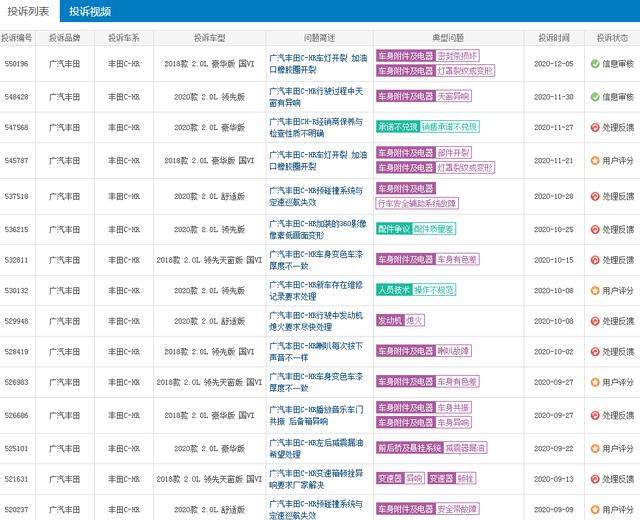This screenshot has height=520, width=640.
Task: Click the 人员技术 category tag
Action: [x=394, y=290]
